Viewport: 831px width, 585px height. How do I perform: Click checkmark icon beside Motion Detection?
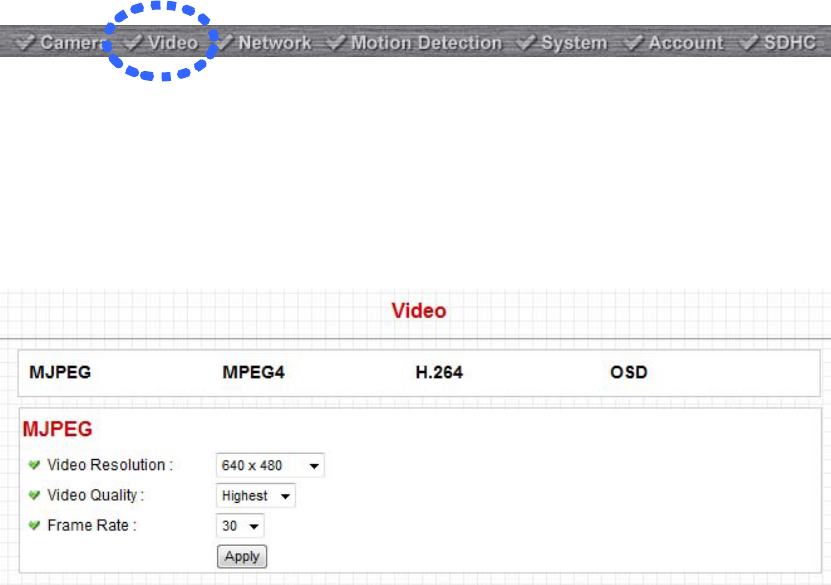pos(336,42)
